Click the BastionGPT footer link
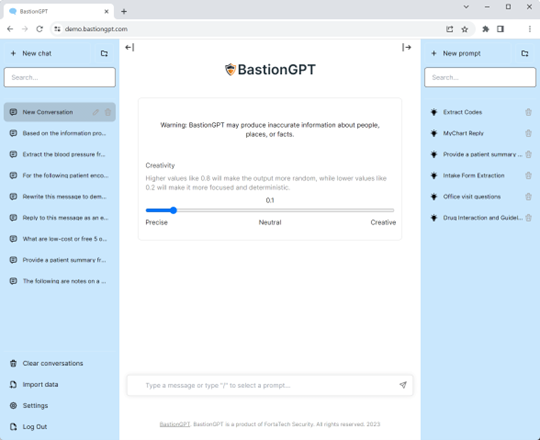Viewport: 540px width, 440px height. 175,424
